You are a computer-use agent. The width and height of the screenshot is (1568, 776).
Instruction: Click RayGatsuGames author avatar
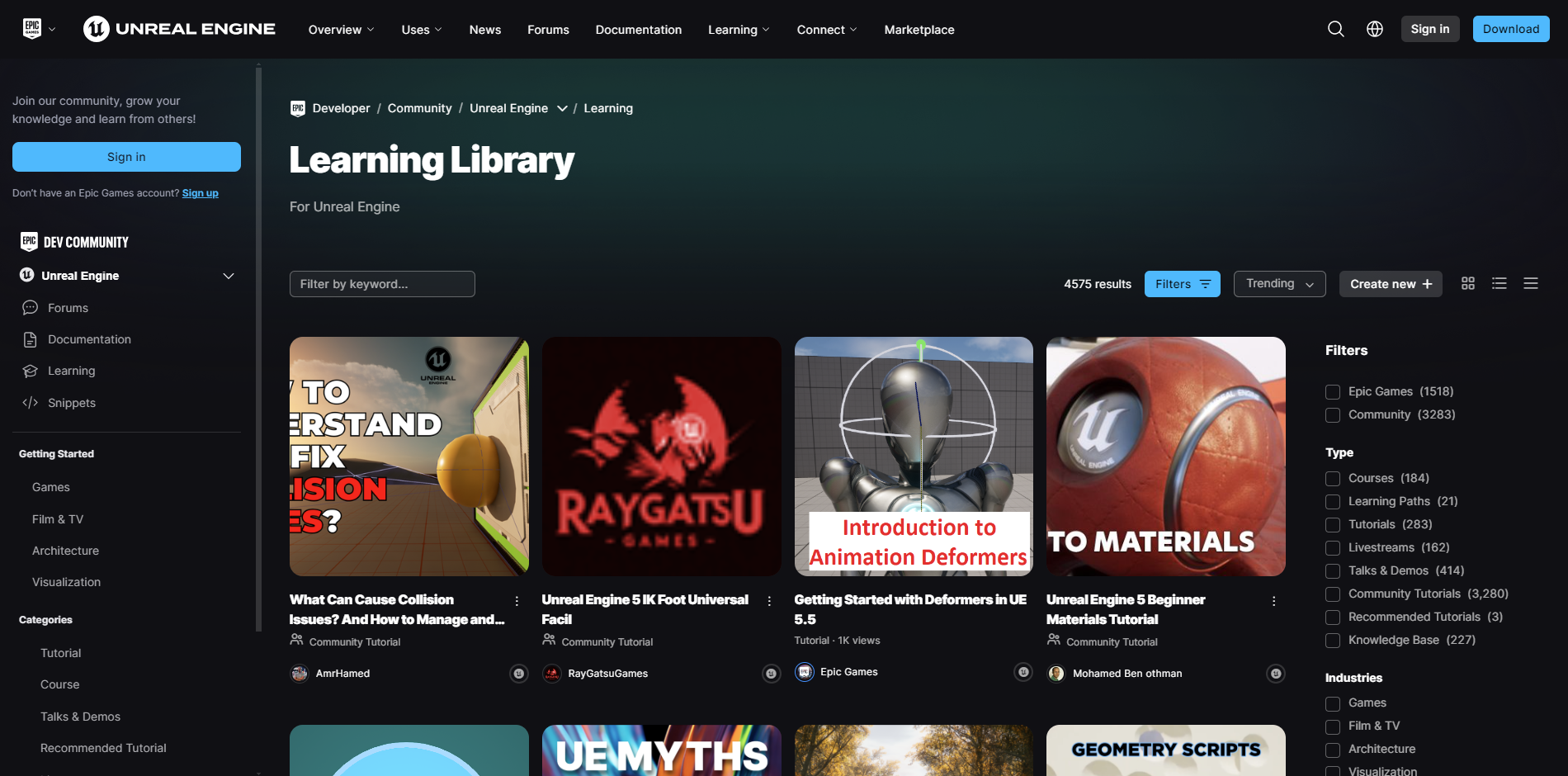click(552, 674)
